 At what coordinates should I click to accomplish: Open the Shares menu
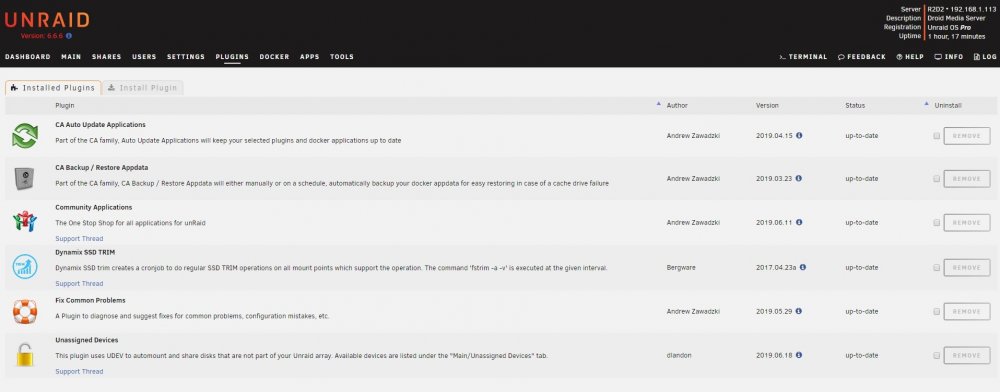pos(107,57)
